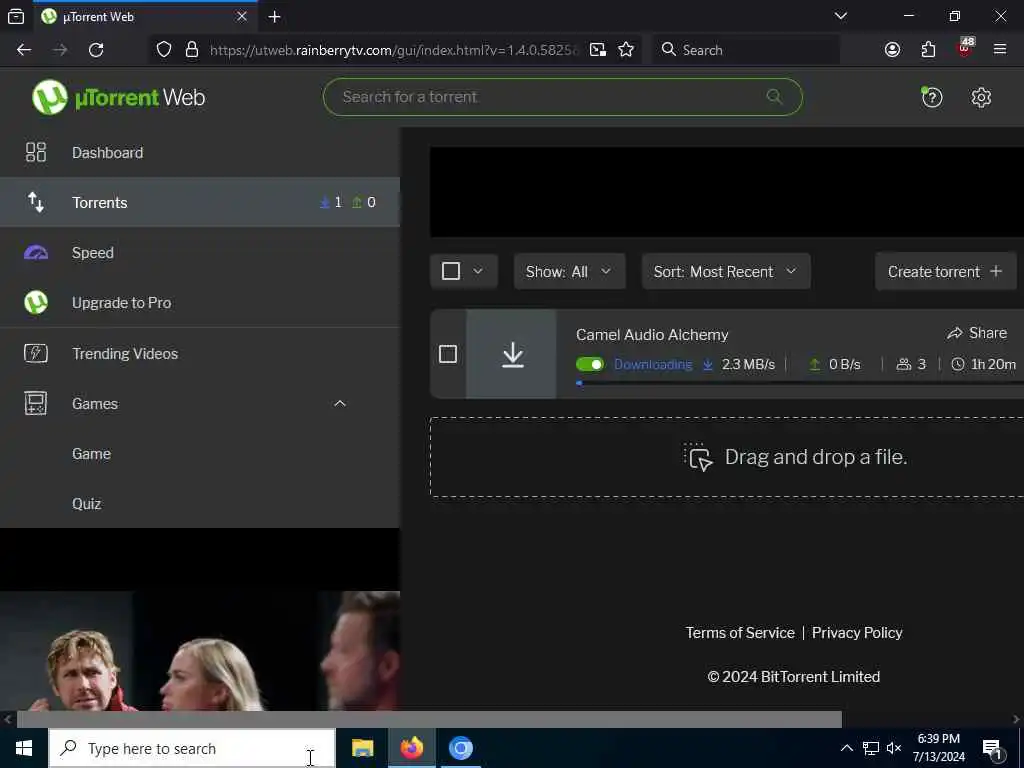Click the Camel Audio Alchemy download progress bar
Image resolution: width=1024 pixels, height=768 pixels.
pyautogui.click(x=800, y=383)
